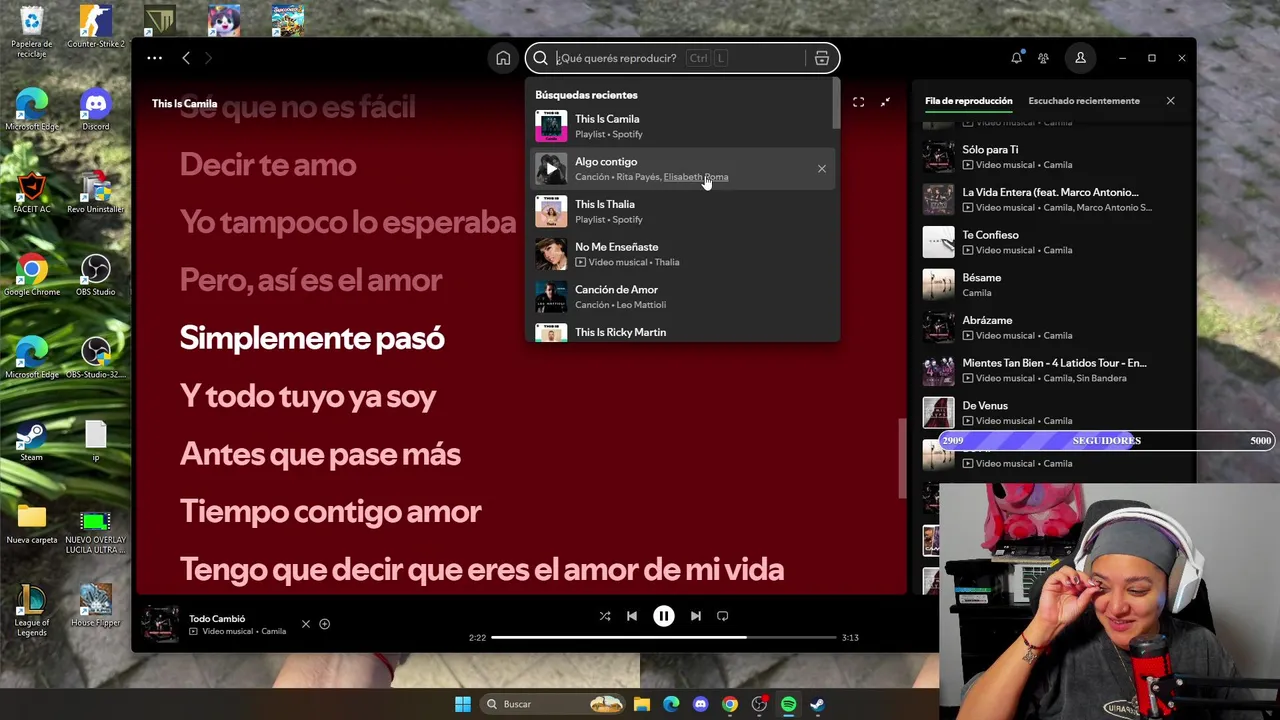Open Nueva carpeta folder on desktop
Screen dimensions: 1280x720
(x=32, y=524)
